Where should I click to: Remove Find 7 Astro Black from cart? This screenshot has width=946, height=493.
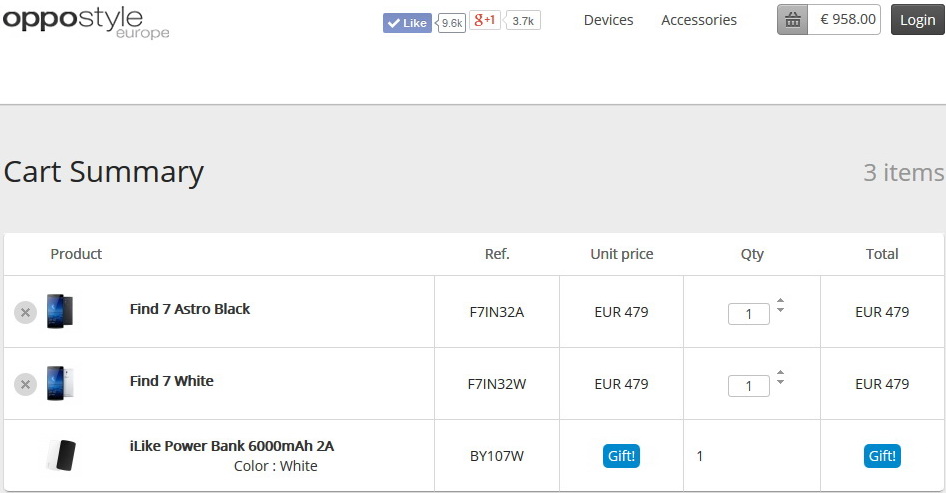25,313
